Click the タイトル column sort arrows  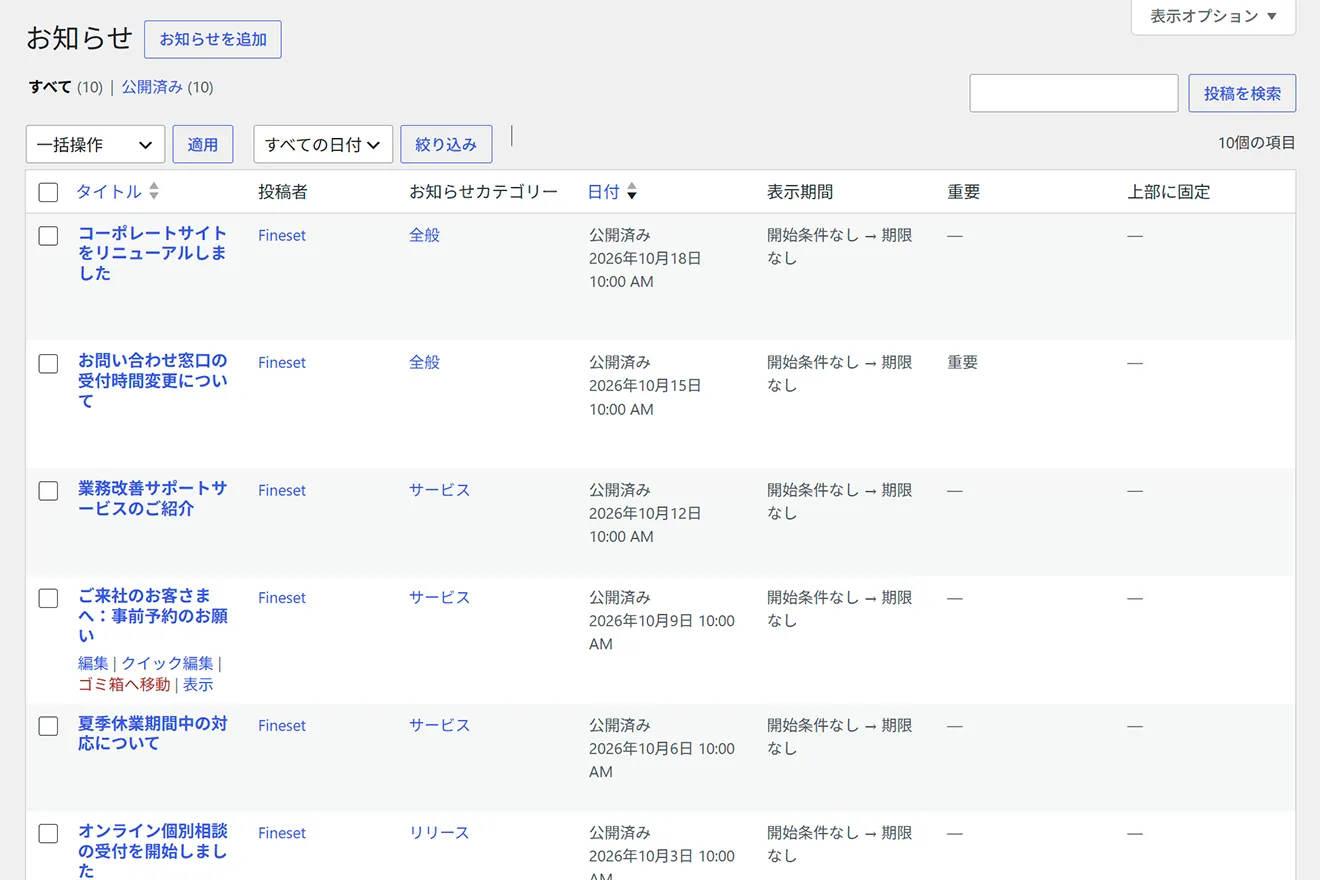153,191
